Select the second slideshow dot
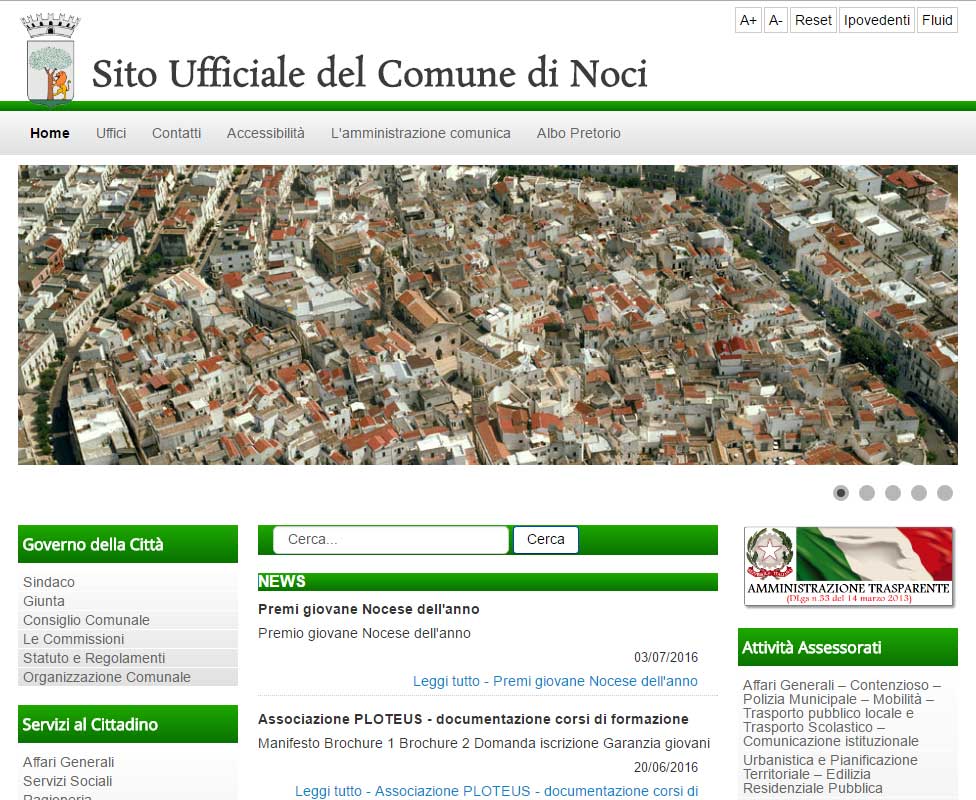976x800 pixels. pyautogui.click(x=867, y=493)
